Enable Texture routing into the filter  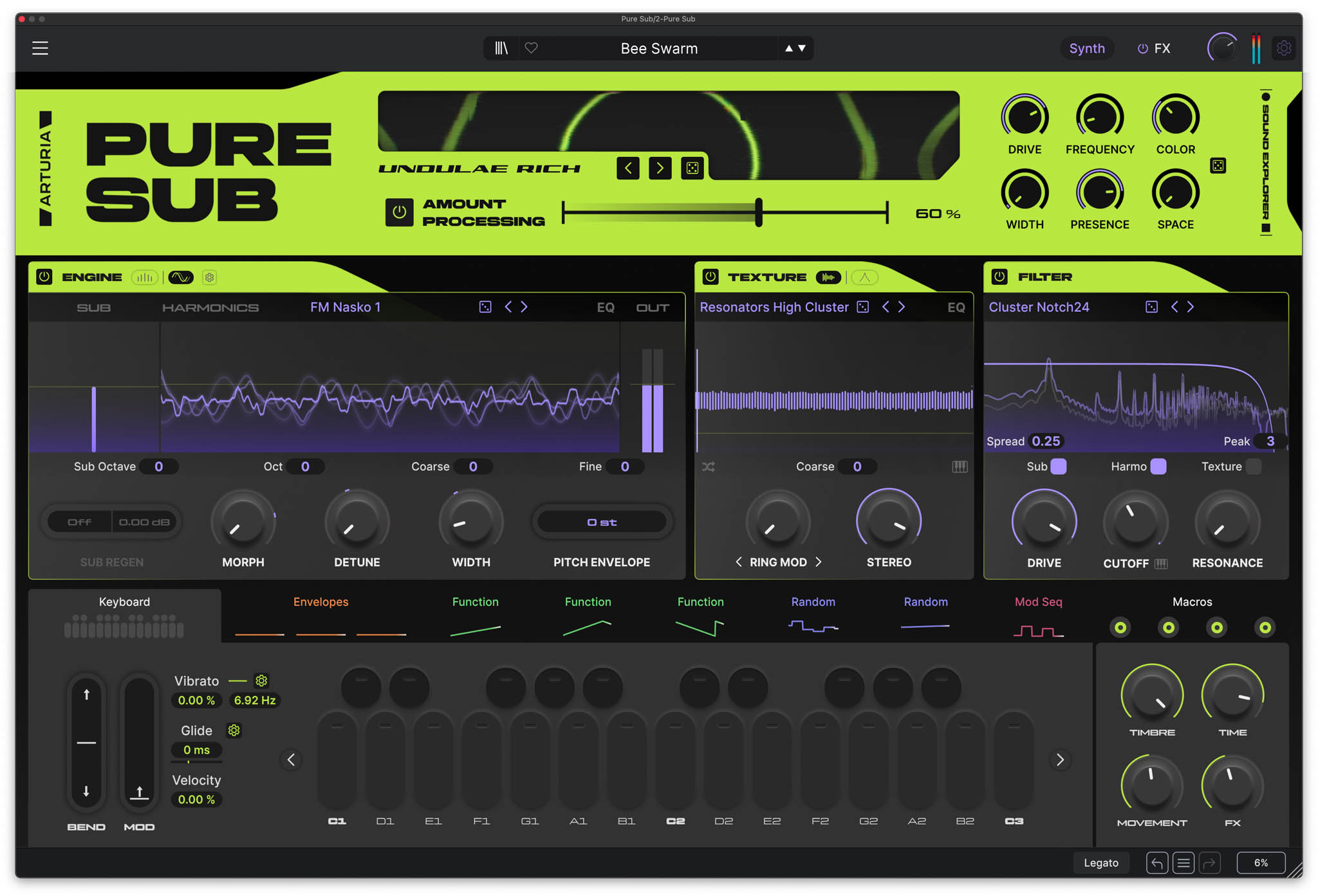(1253, 466)
